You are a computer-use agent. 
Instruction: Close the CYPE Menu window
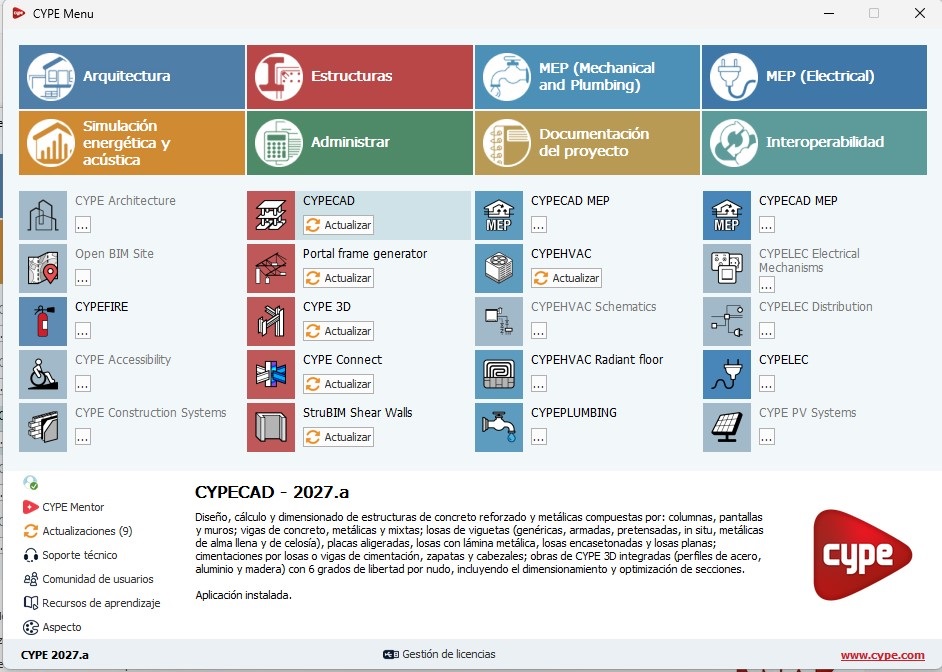[x=920, y=13]
